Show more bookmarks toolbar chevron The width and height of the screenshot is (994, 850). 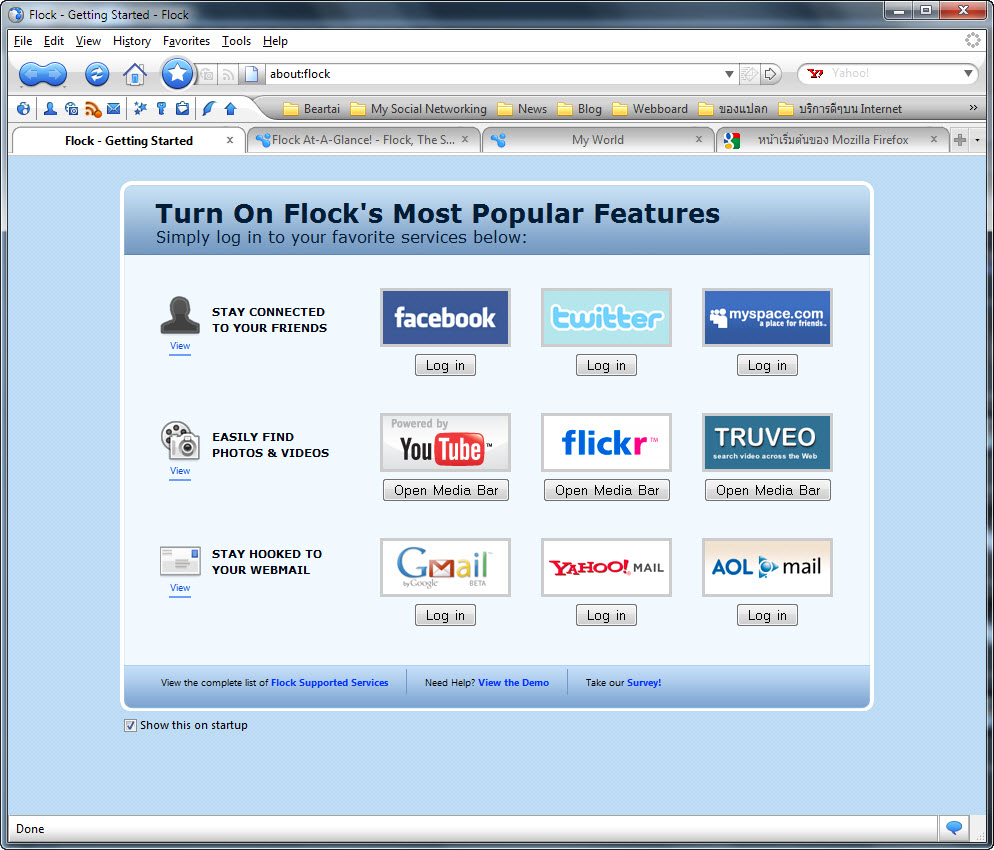[x=973, y=108]
